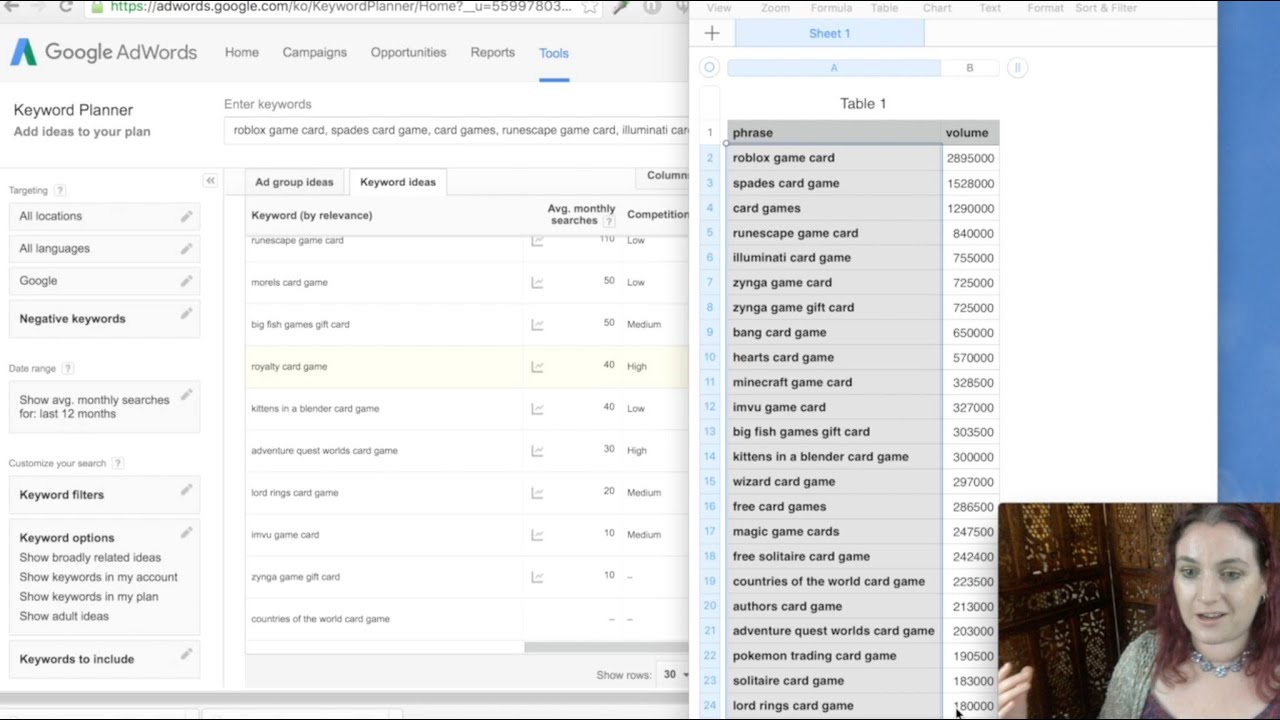Edit the All languages targeting setting
Viewport: 1280px width, 720px height.
[x=186, y=248]
